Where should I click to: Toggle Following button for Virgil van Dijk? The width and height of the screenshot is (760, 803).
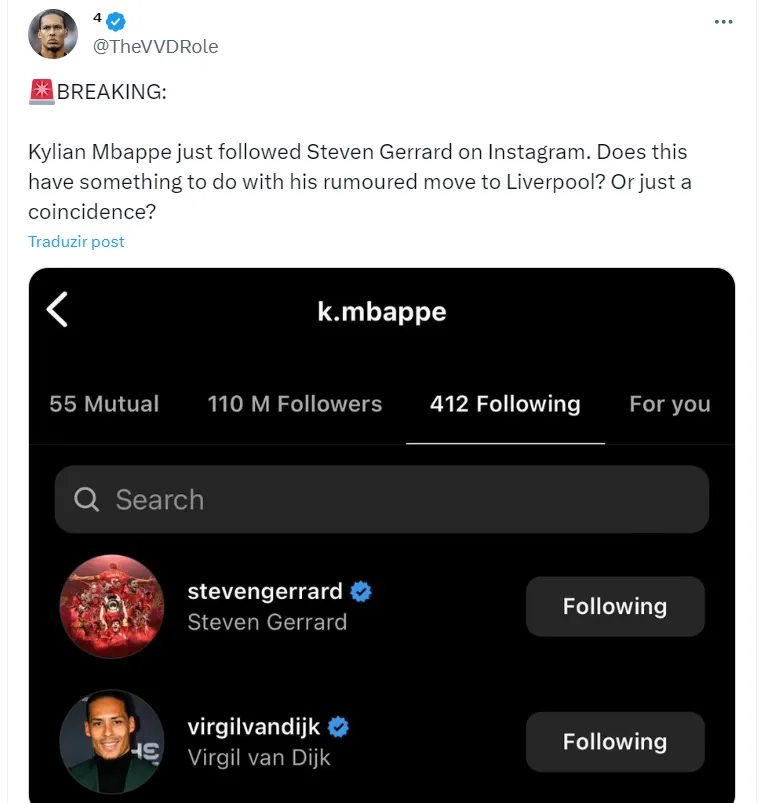tap(615, 741)
